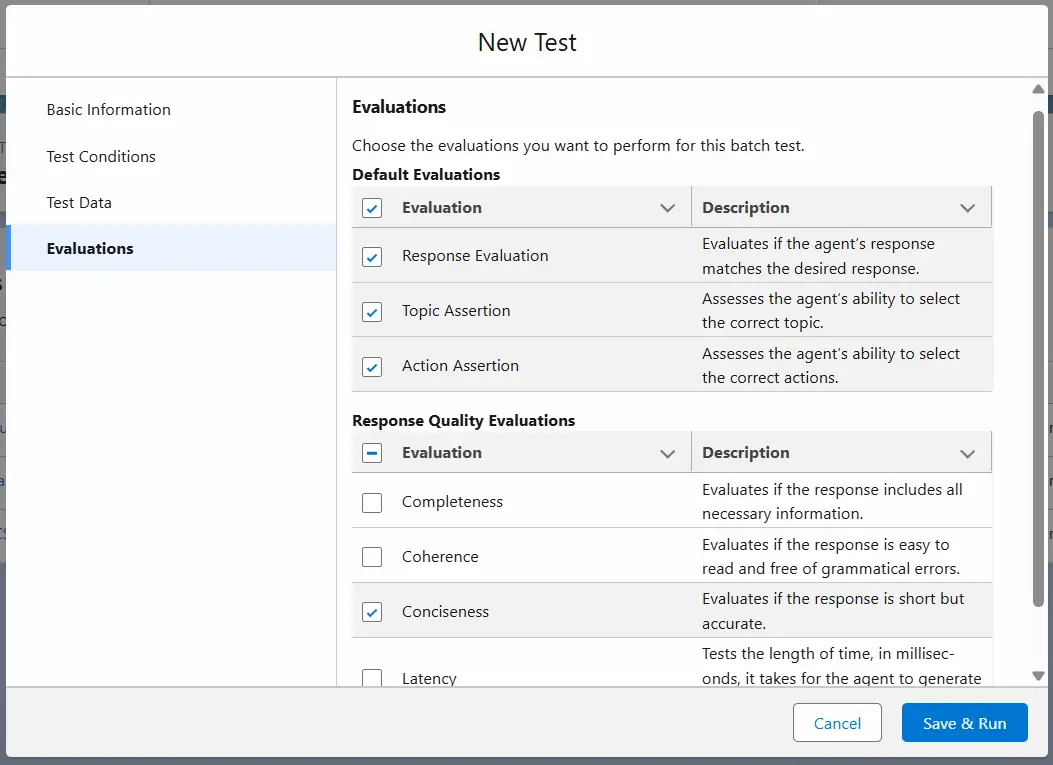Open Evaluation column menu in Response Quality table
The width and height of the screenshot is (1053, 765).
668,453
